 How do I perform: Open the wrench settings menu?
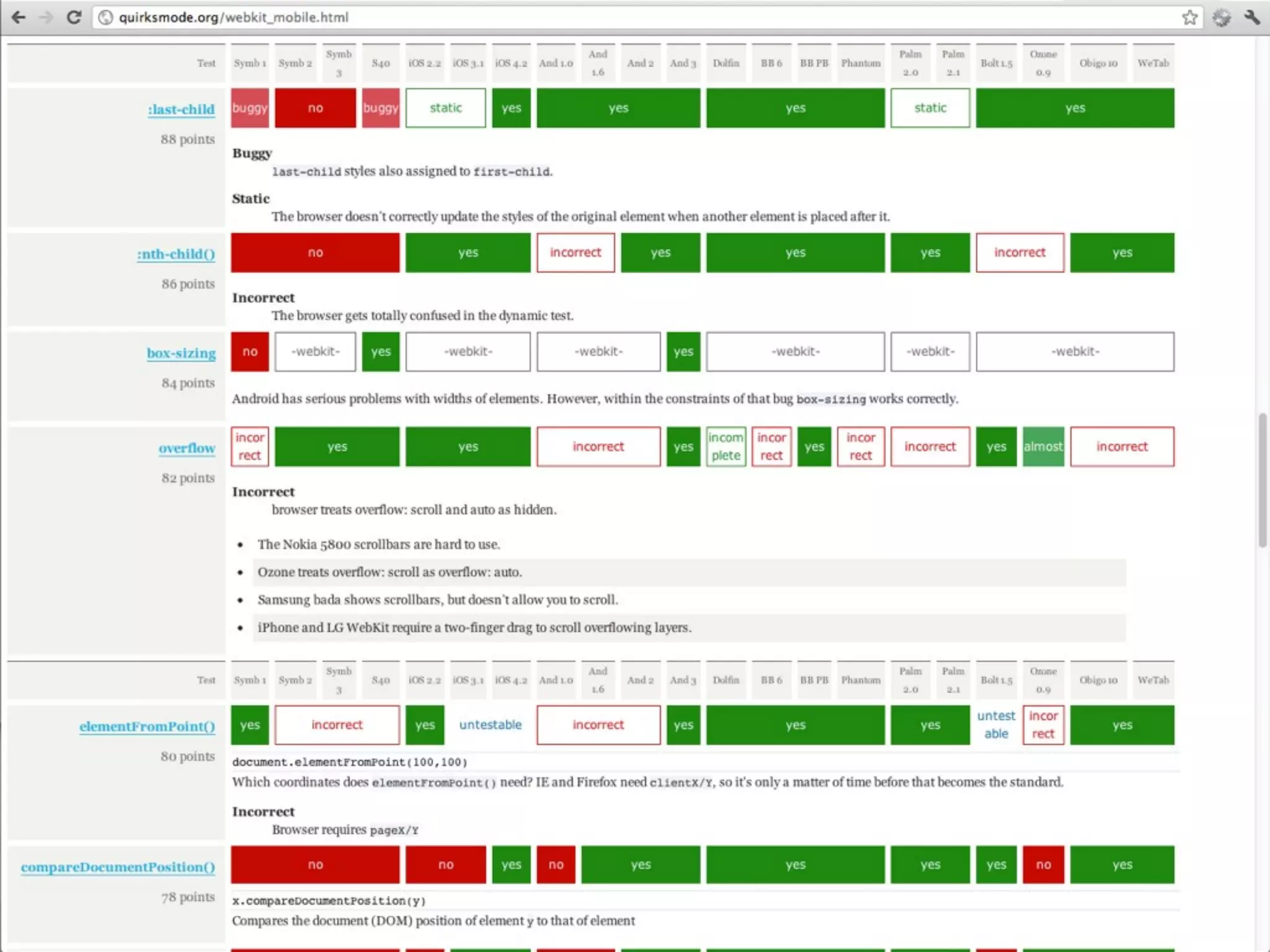[1251, 17]
